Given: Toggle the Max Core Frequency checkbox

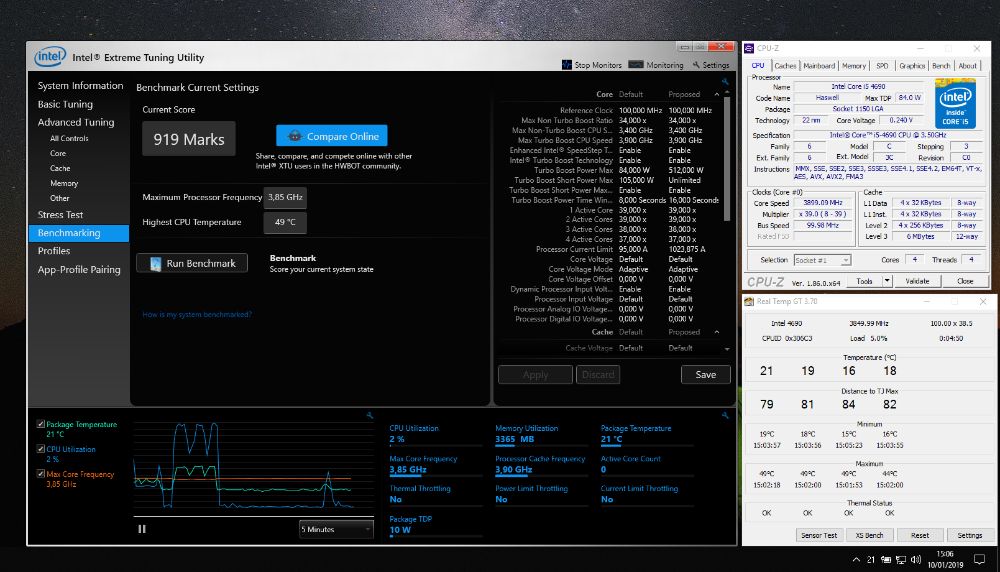Looking at the screenshot, I should coord(41,474).
